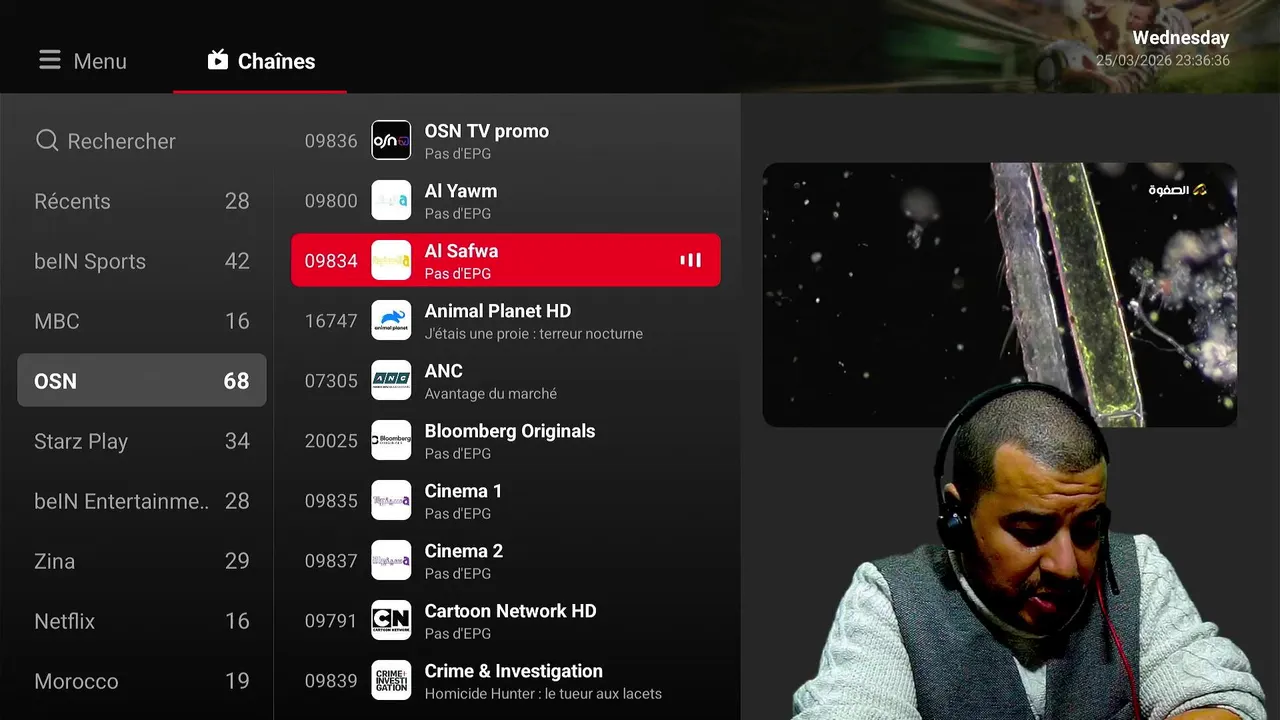Open the live video preview thumbnail
The height and width of the screenshot is (720, 1280).
(x=1000, y=295)
